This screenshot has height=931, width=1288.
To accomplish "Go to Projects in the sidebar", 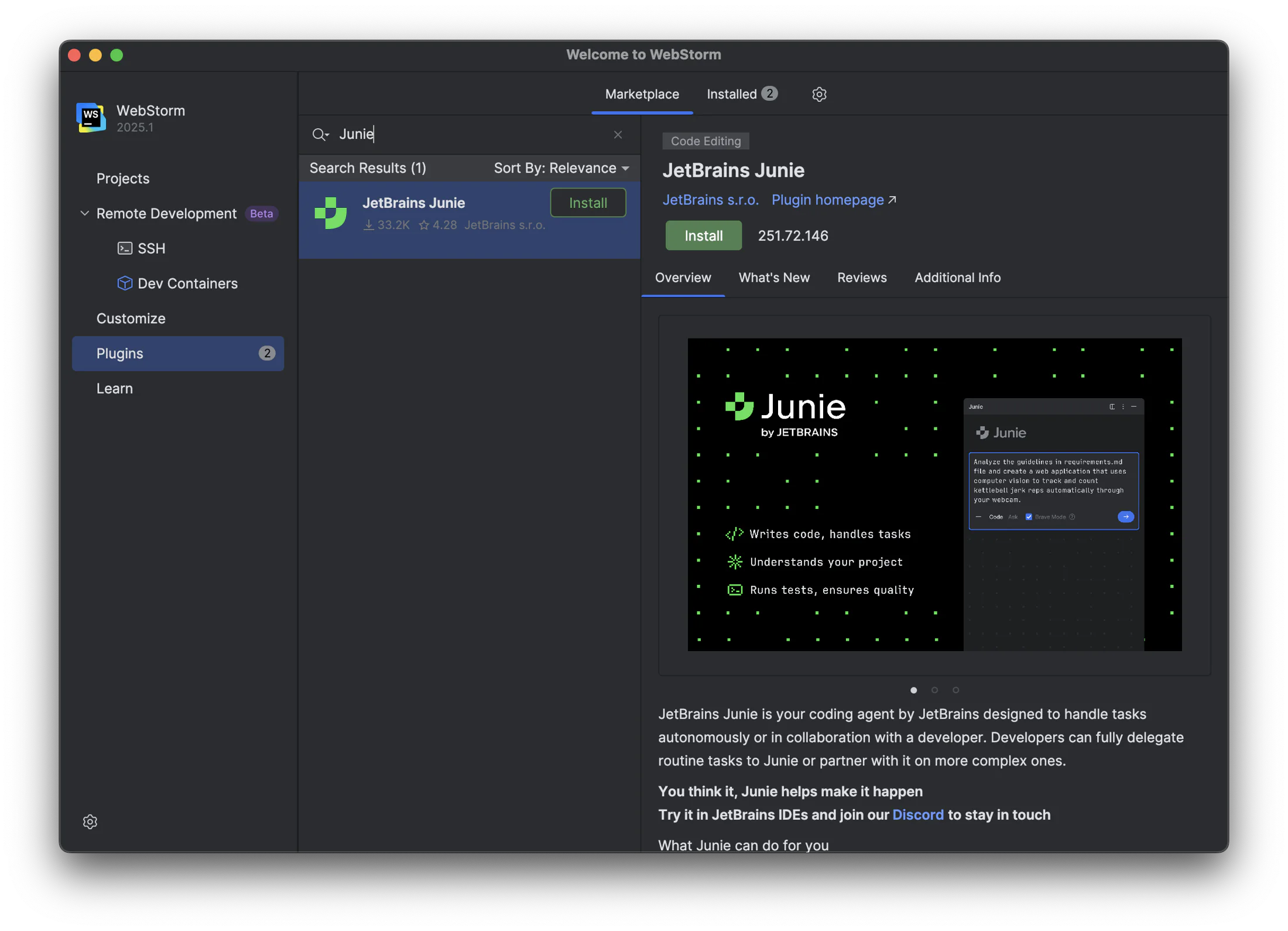I will click(123, 179).
